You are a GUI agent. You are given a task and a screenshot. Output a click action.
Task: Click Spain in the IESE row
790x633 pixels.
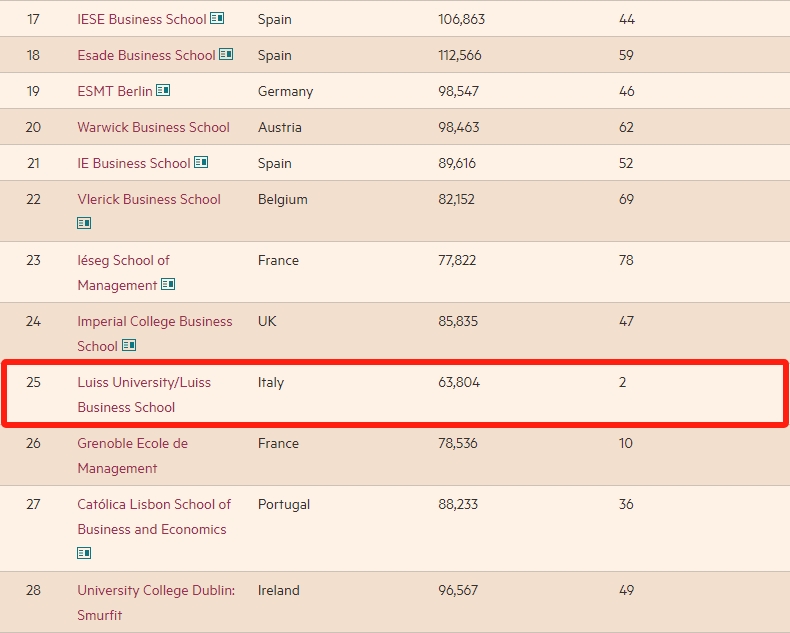point(275,19)
